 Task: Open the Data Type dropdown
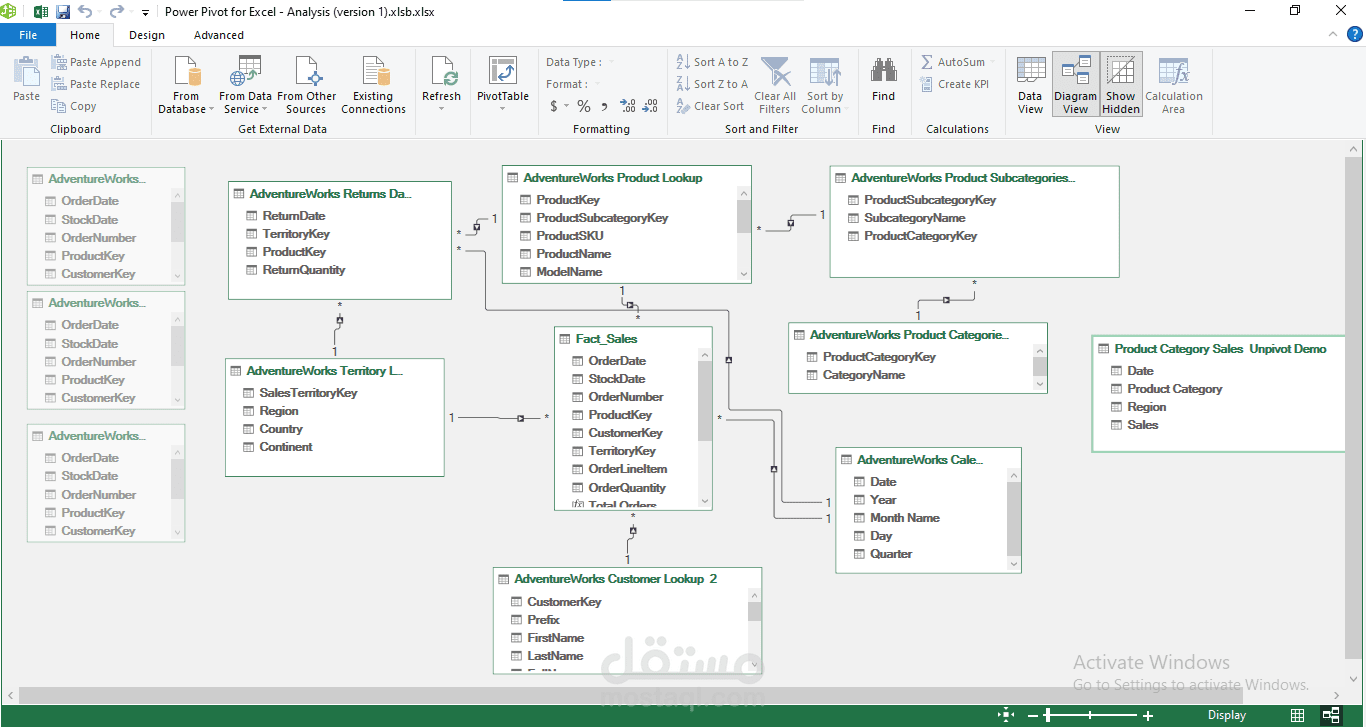click(580, 62)
